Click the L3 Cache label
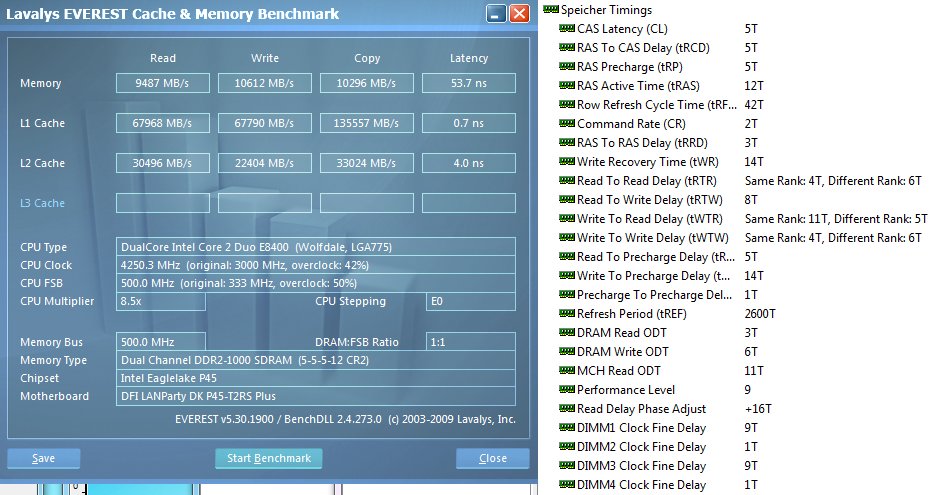This screenshot has width=936, height=495. 42,203
